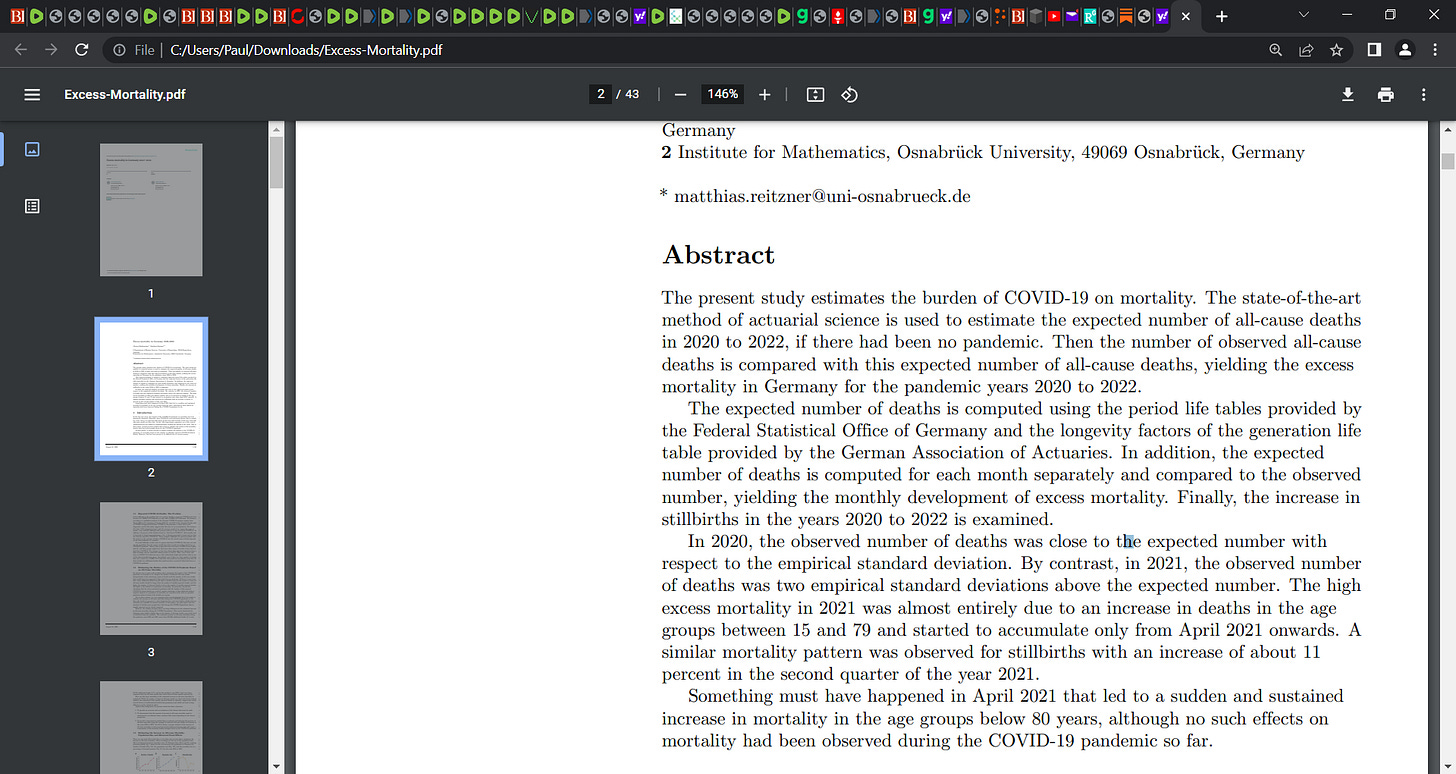Switch to the red microphone icon tab
The image size is (1456, 774).
click(x=838, y=17)
